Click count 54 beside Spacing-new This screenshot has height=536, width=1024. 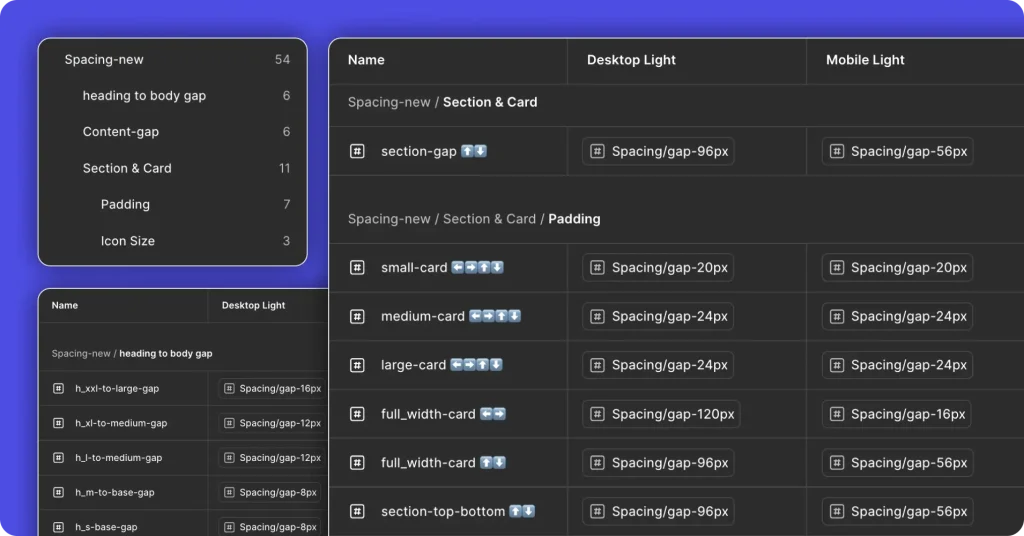(282, 59)
